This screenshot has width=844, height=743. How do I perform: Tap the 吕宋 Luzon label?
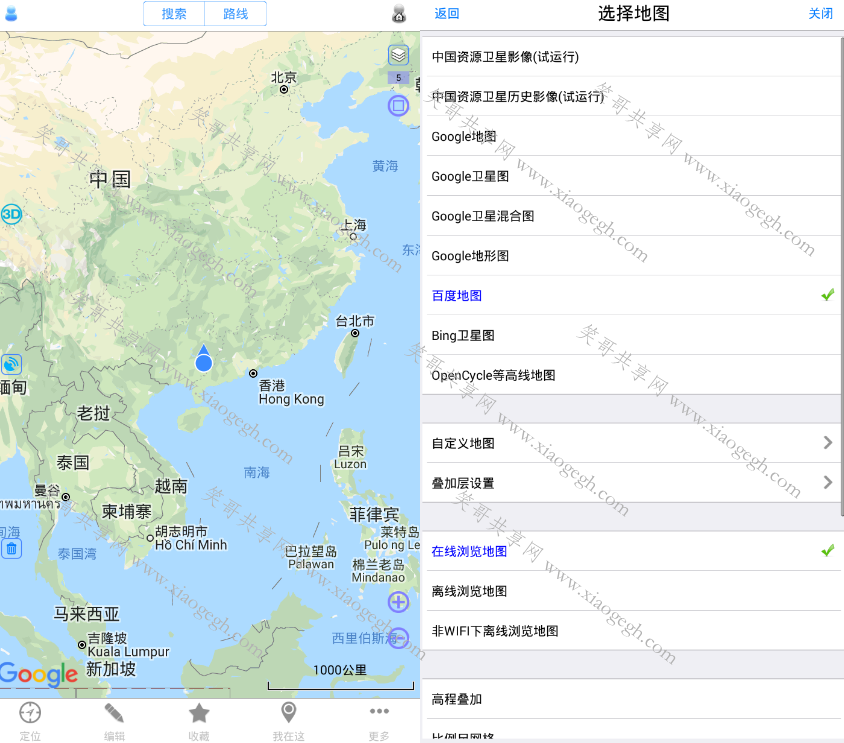(350, 457)
